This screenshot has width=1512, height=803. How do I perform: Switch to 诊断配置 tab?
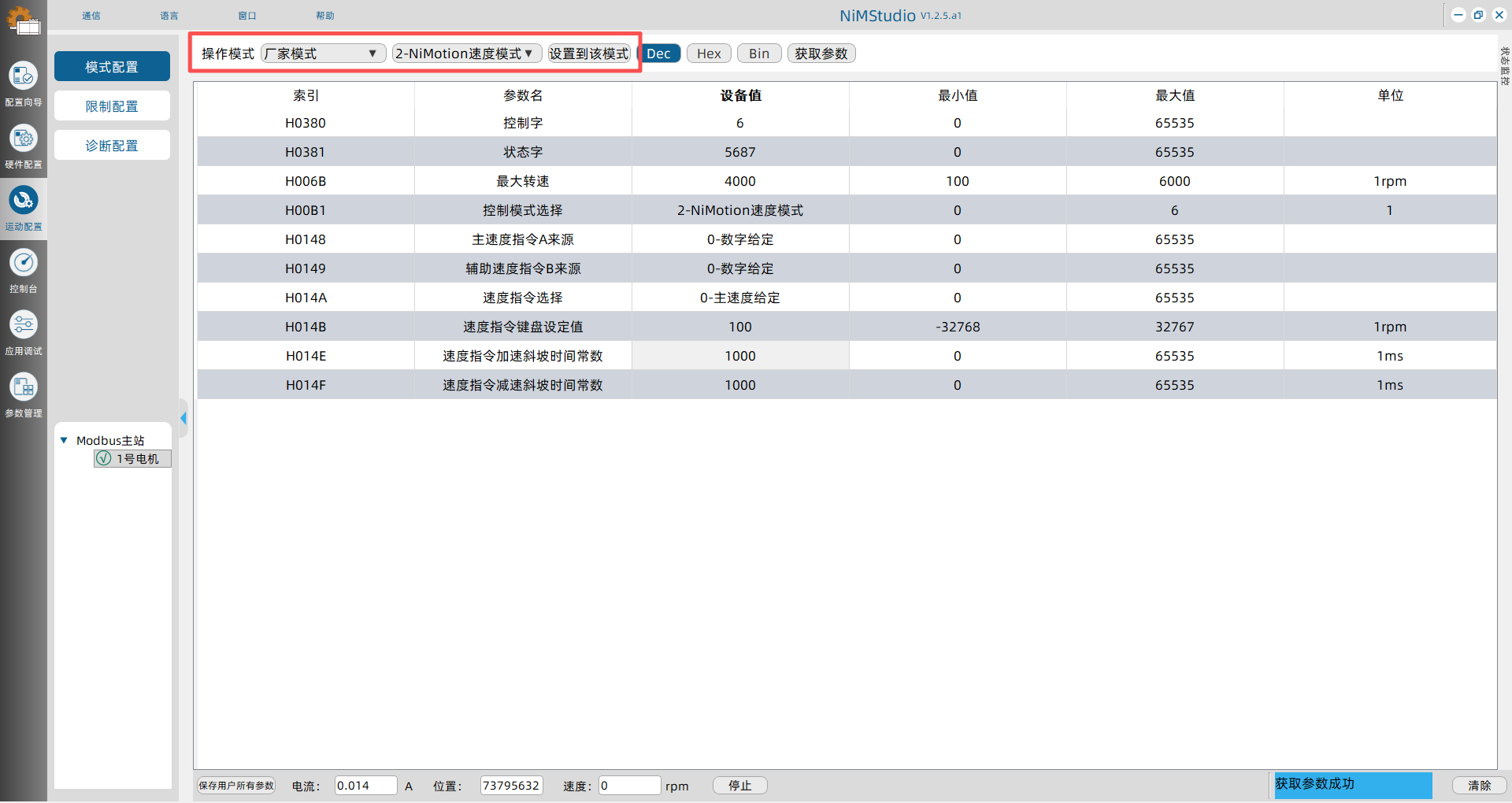112,146
